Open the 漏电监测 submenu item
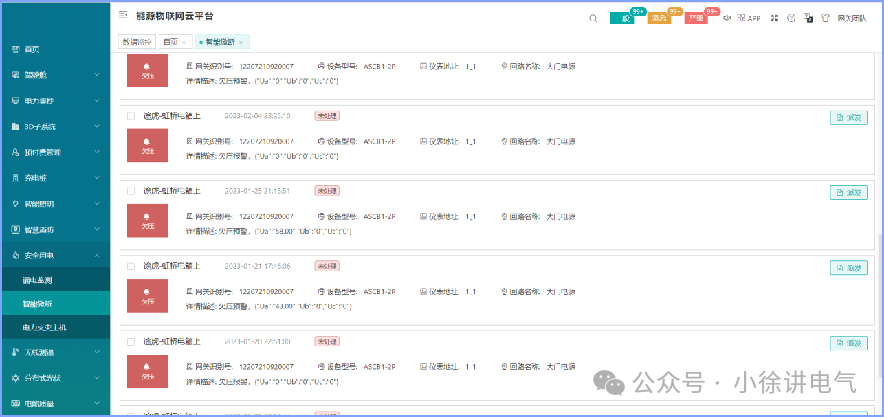This screenshot has height=417, width=884. tap(55, 280)
